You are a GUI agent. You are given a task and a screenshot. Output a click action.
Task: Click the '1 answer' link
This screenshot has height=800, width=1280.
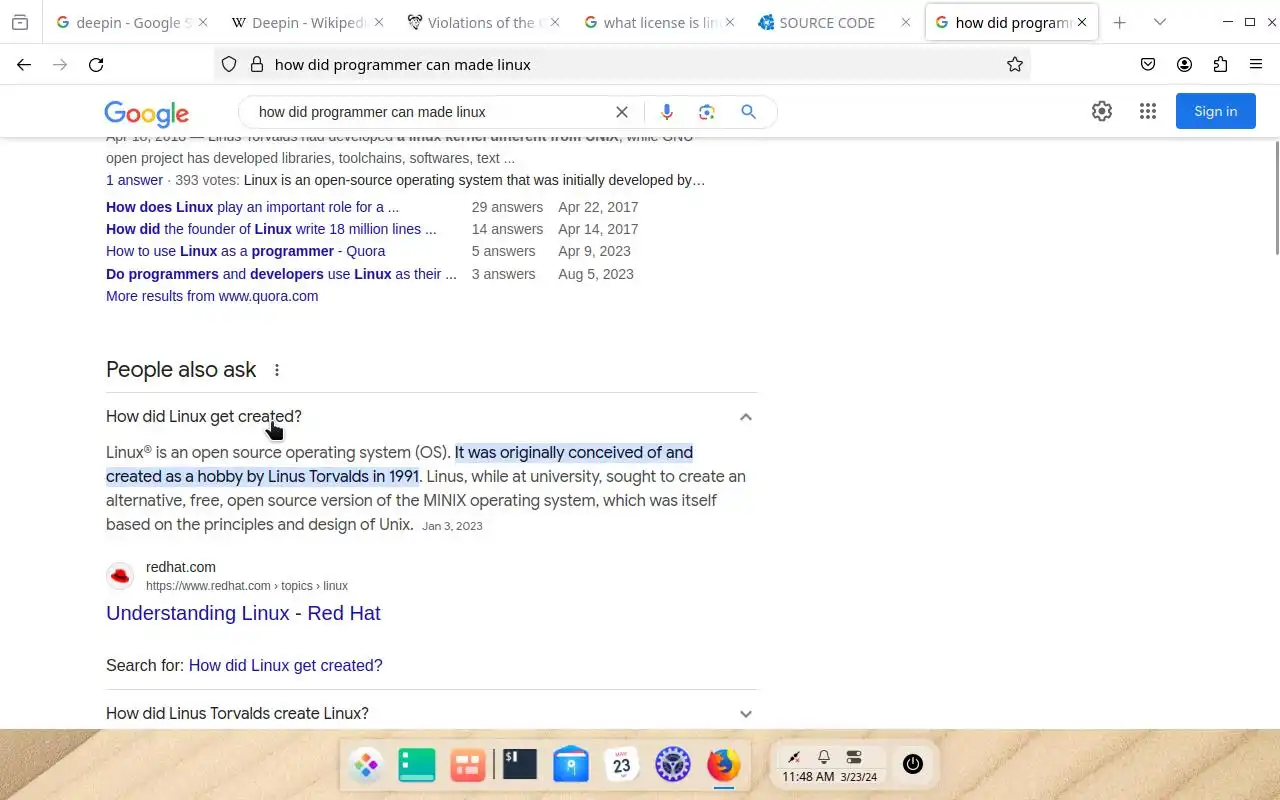pyautogui.click(x=134, y=180)
